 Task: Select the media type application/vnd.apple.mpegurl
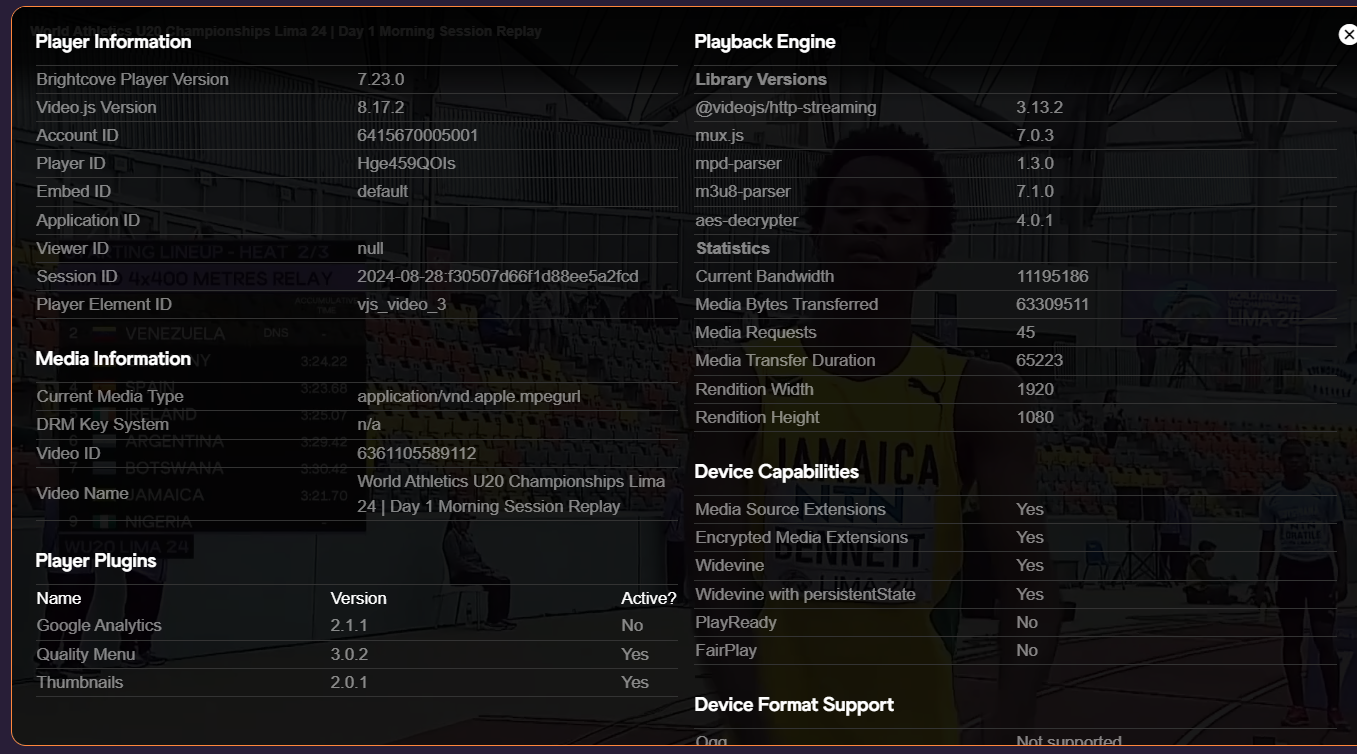tap(468, 396)
